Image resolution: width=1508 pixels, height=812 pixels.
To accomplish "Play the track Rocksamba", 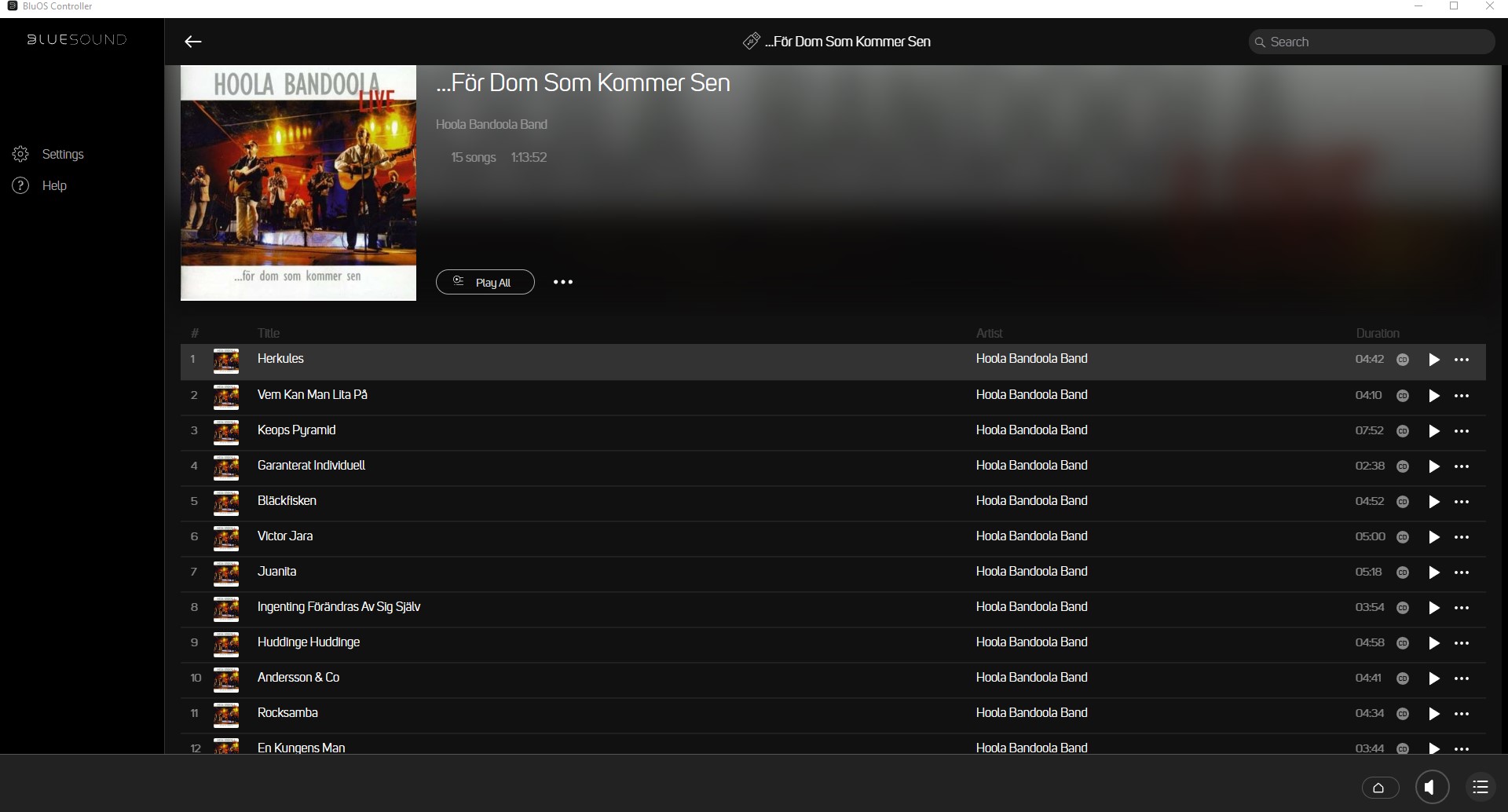I will [1434, 714].
